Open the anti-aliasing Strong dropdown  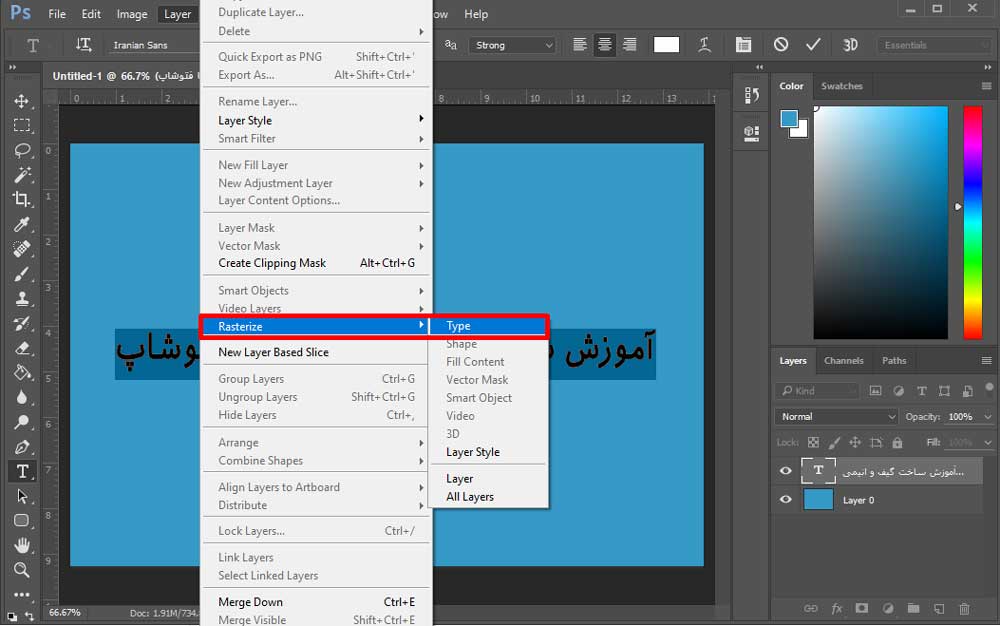511,45
